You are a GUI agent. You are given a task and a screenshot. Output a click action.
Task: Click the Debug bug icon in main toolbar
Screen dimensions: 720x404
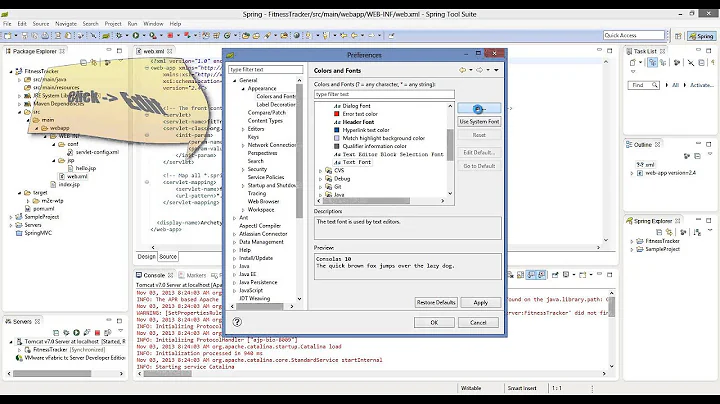click(x=119, y=35)
